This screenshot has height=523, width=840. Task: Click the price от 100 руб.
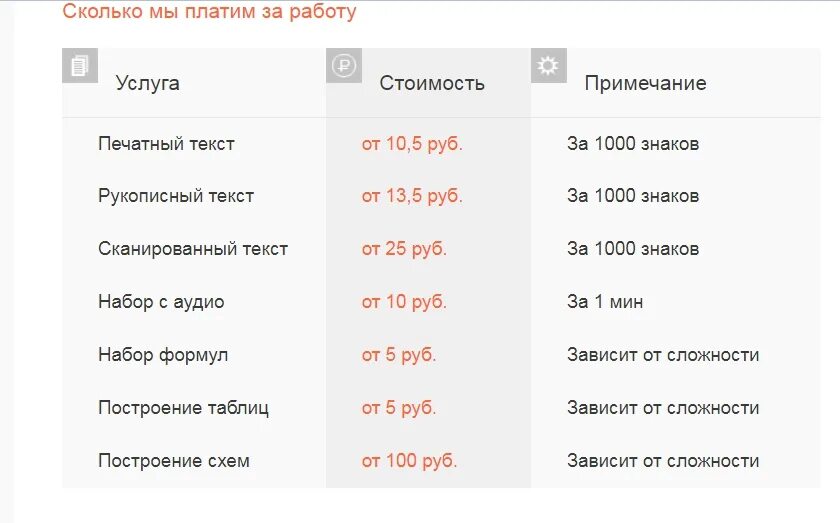pos(409,461)
